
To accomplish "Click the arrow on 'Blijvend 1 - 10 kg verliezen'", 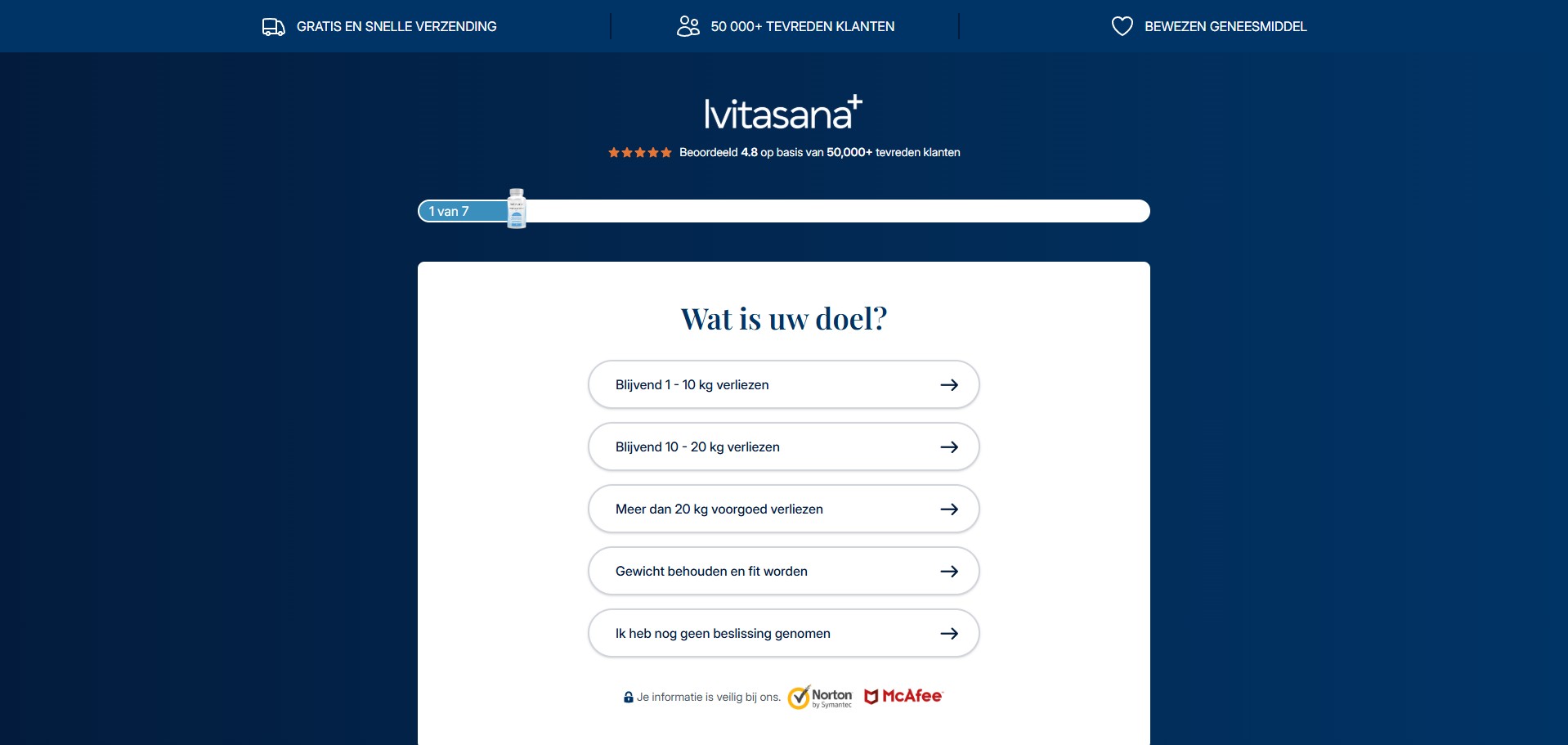I will point(948,385).
